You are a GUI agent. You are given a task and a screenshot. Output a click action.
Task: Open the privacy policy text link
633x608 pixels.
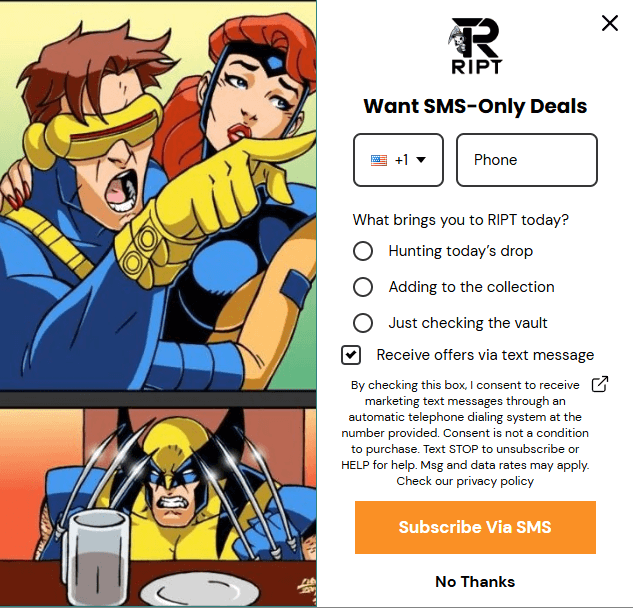pos(495,481)
